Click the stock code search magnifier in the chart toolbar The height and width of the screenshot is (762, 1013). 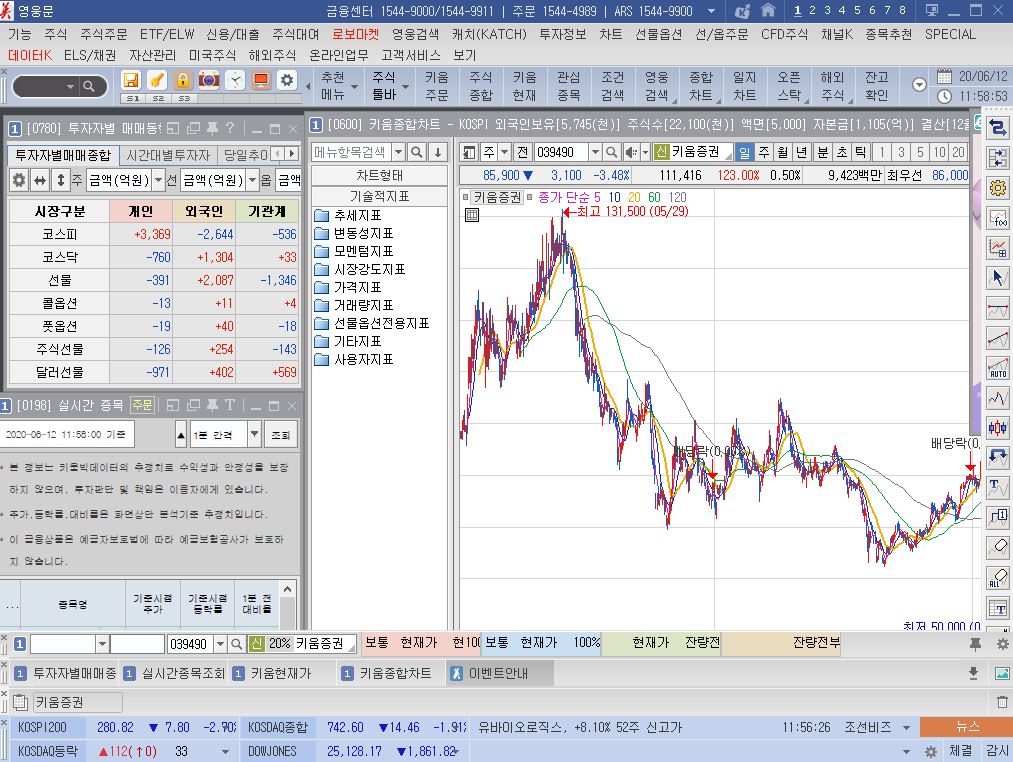[x=612, y=153]
